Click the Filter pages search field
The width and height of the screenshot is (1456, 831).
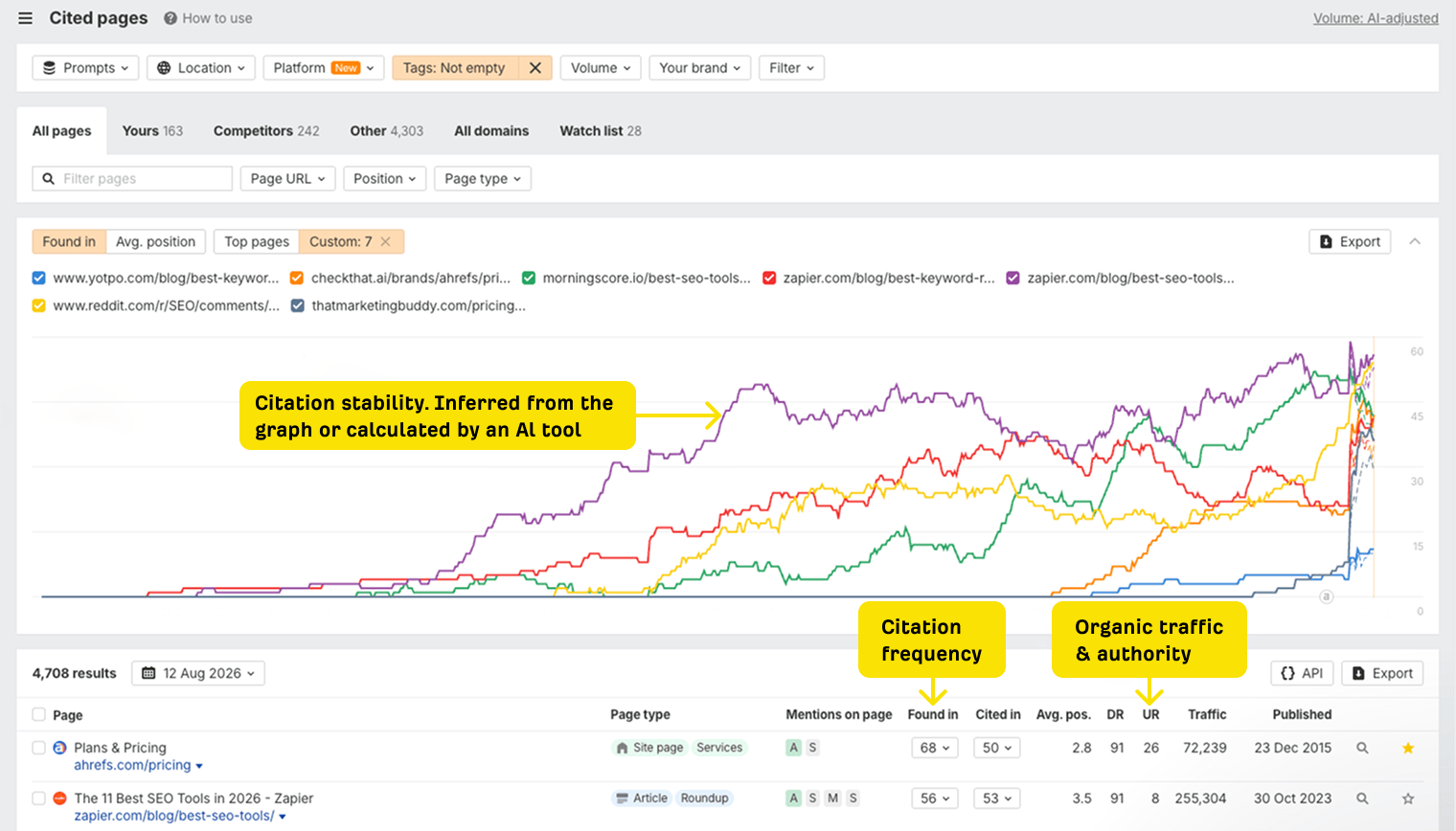(x=132, y=179)
